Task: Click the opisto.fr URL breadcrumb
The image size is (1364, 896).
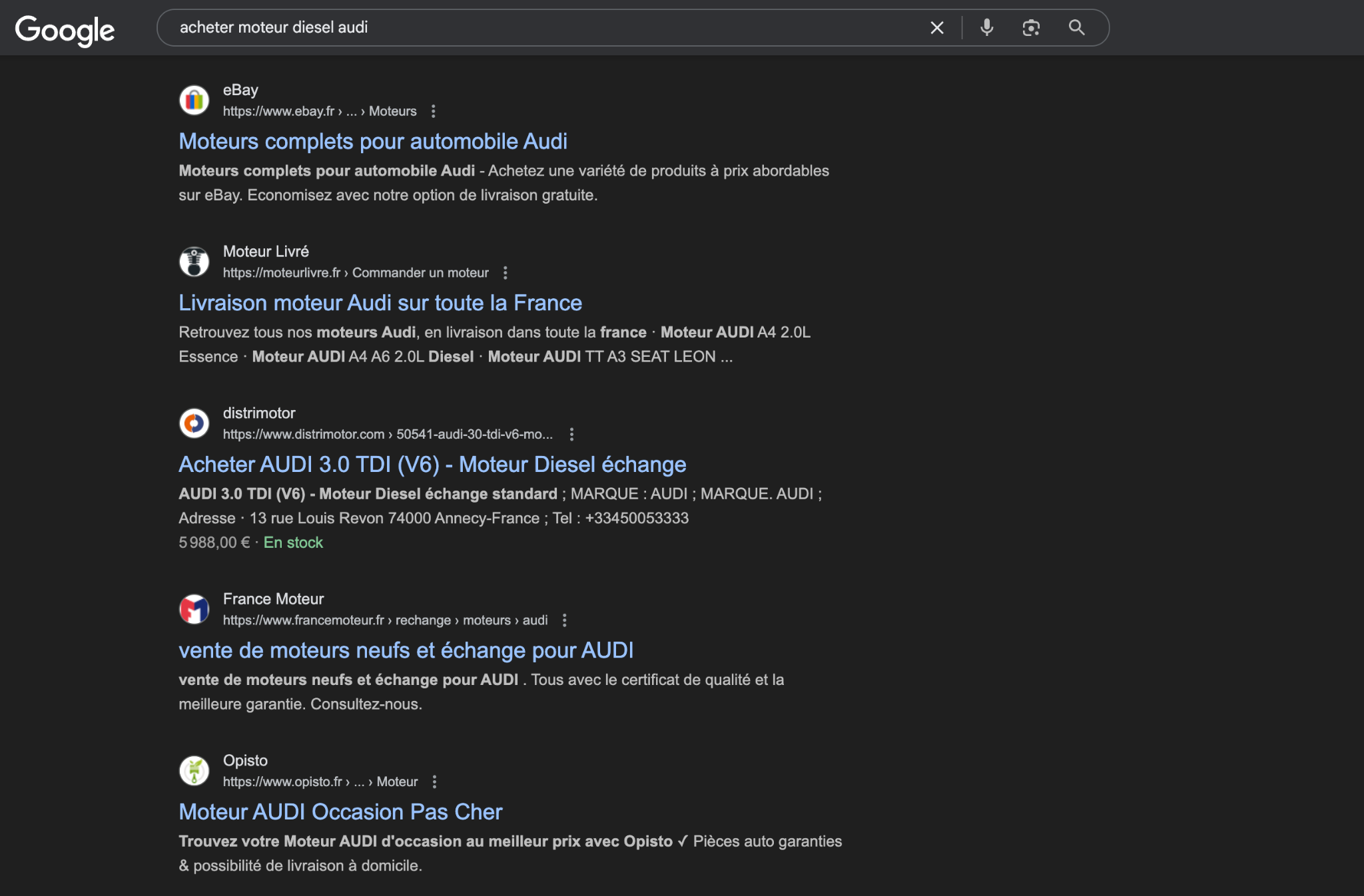Action: pos(320,782)
